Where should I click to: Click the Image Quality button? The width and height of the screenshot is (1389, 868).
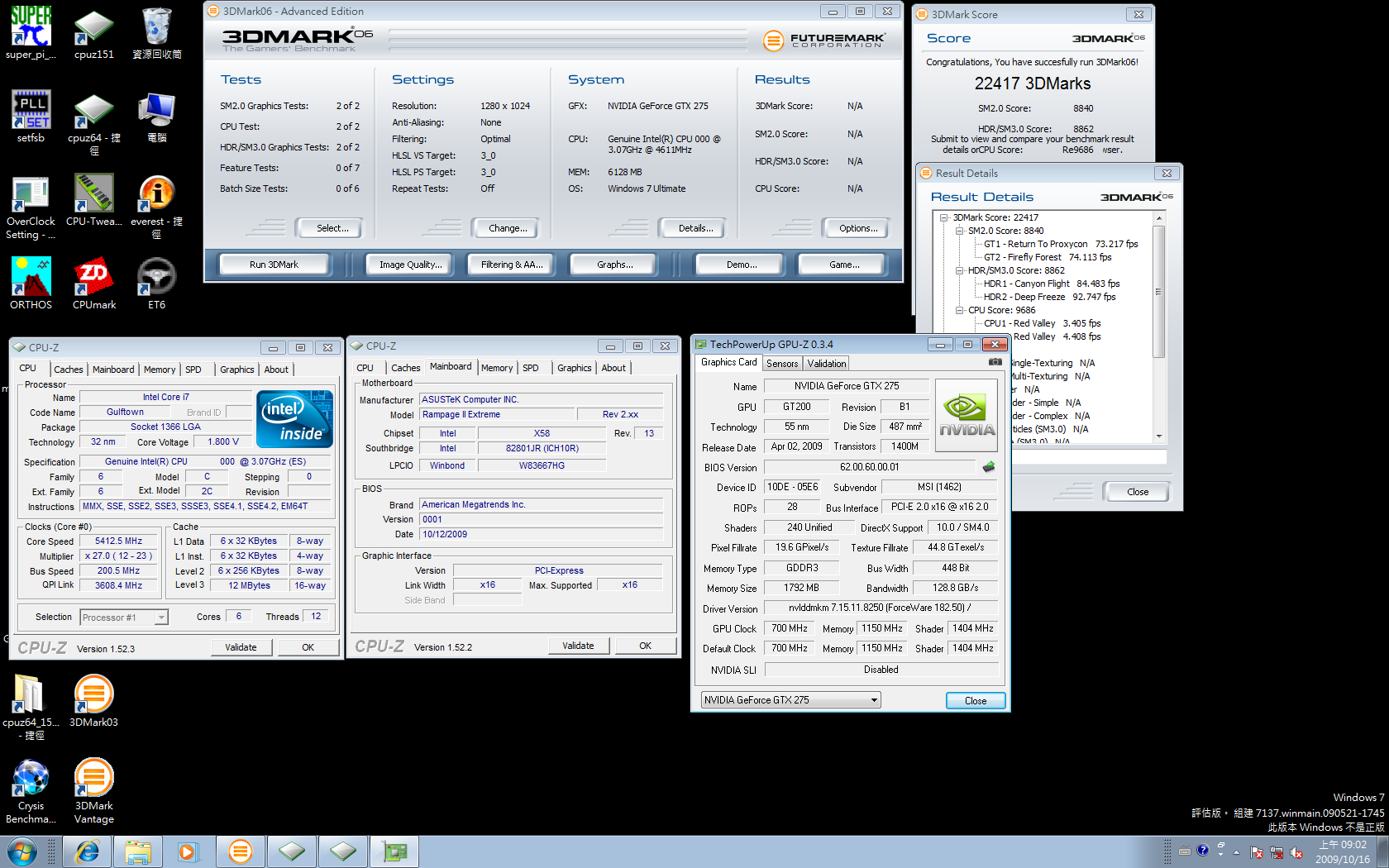coord(410,265)
